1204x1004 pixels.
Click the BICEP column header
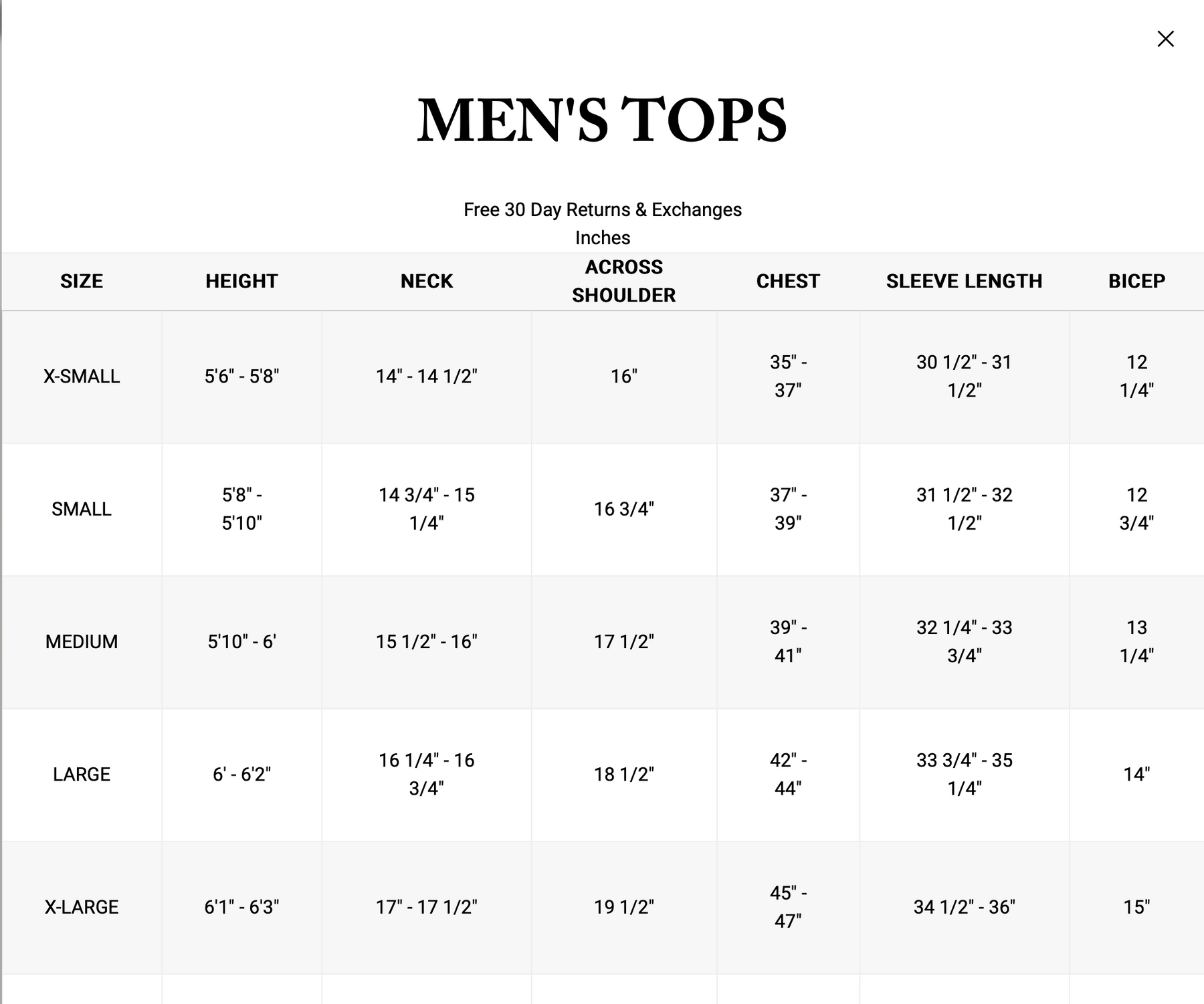pyautogui.click(x=1136, y=281)
